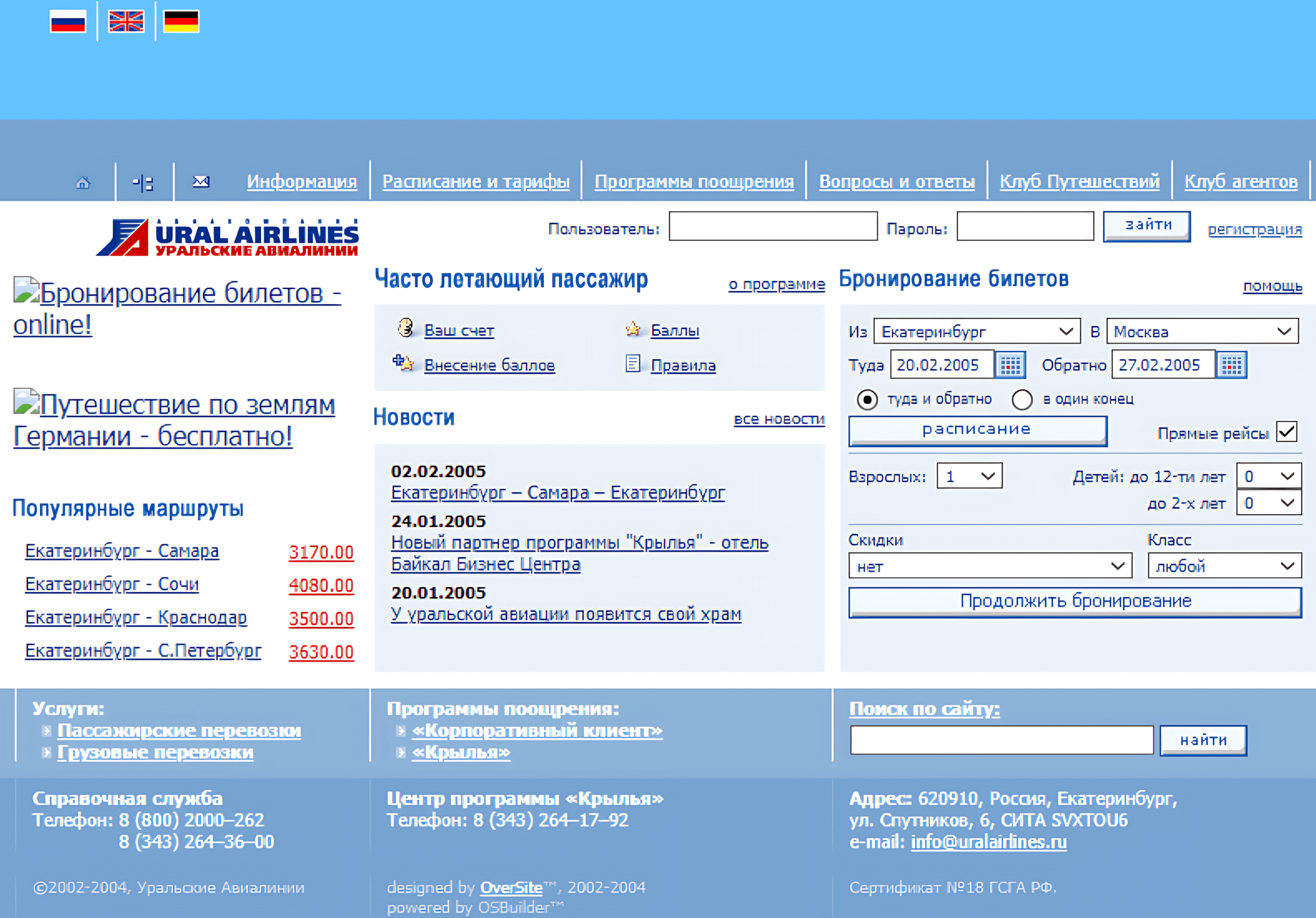The height and width of the screenshot is (918, 1316).
Task: Open news about отель Байкал Бизнес Центра
Action: [x=579, y=553]
